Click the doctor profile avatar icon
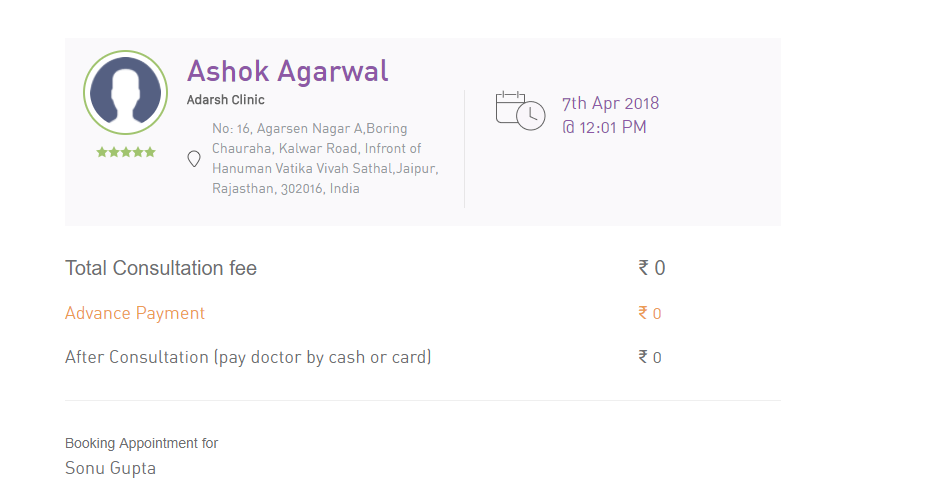This screenshot has width=938, height=498. [125, 92]
